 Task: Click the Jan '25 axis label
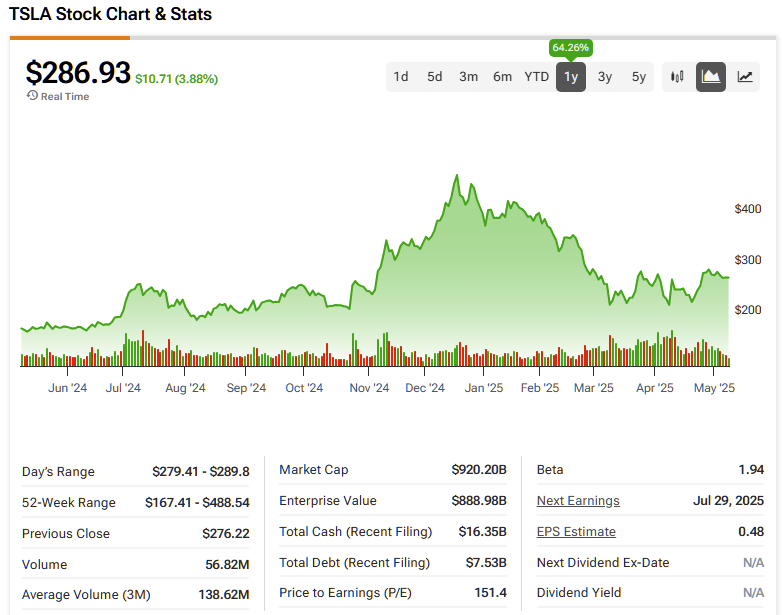(484, 388)
